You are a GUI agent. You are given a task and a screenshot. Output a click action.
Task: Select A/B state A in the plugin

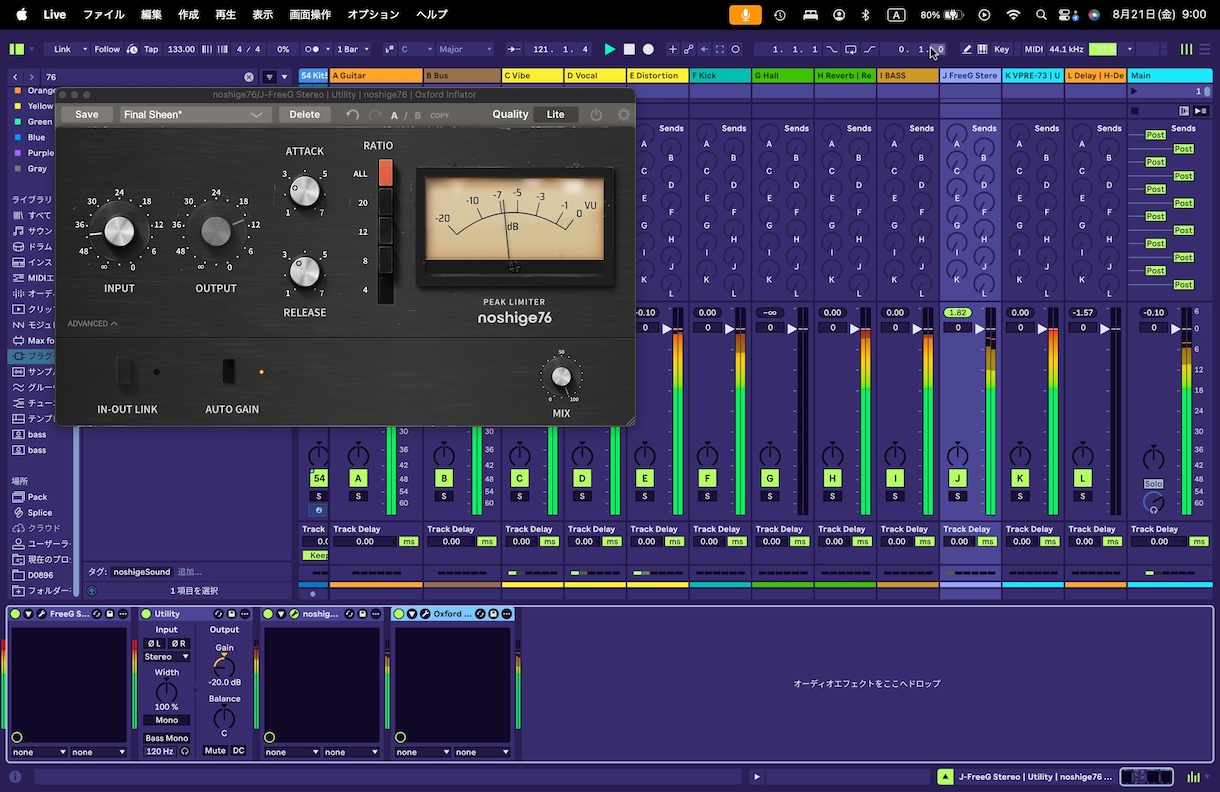coord(394,115)
